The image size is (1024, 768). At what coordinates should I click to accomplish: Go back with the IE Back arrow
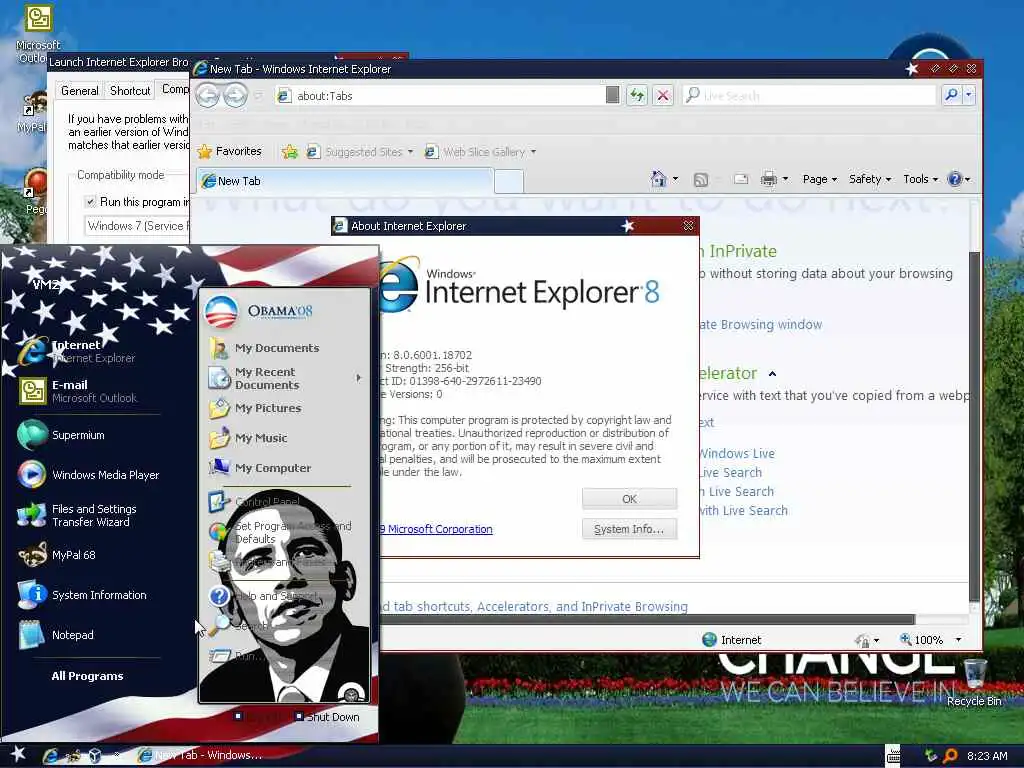[208, 95]
